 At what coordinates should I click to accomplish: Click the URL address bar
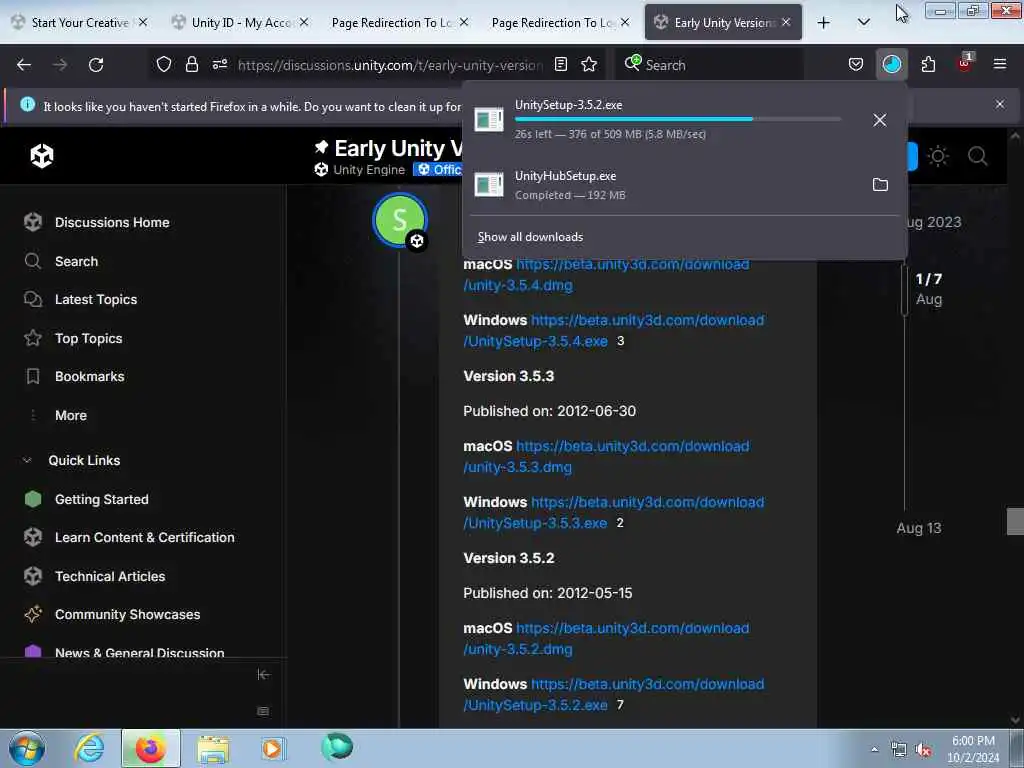pos(389,65)
